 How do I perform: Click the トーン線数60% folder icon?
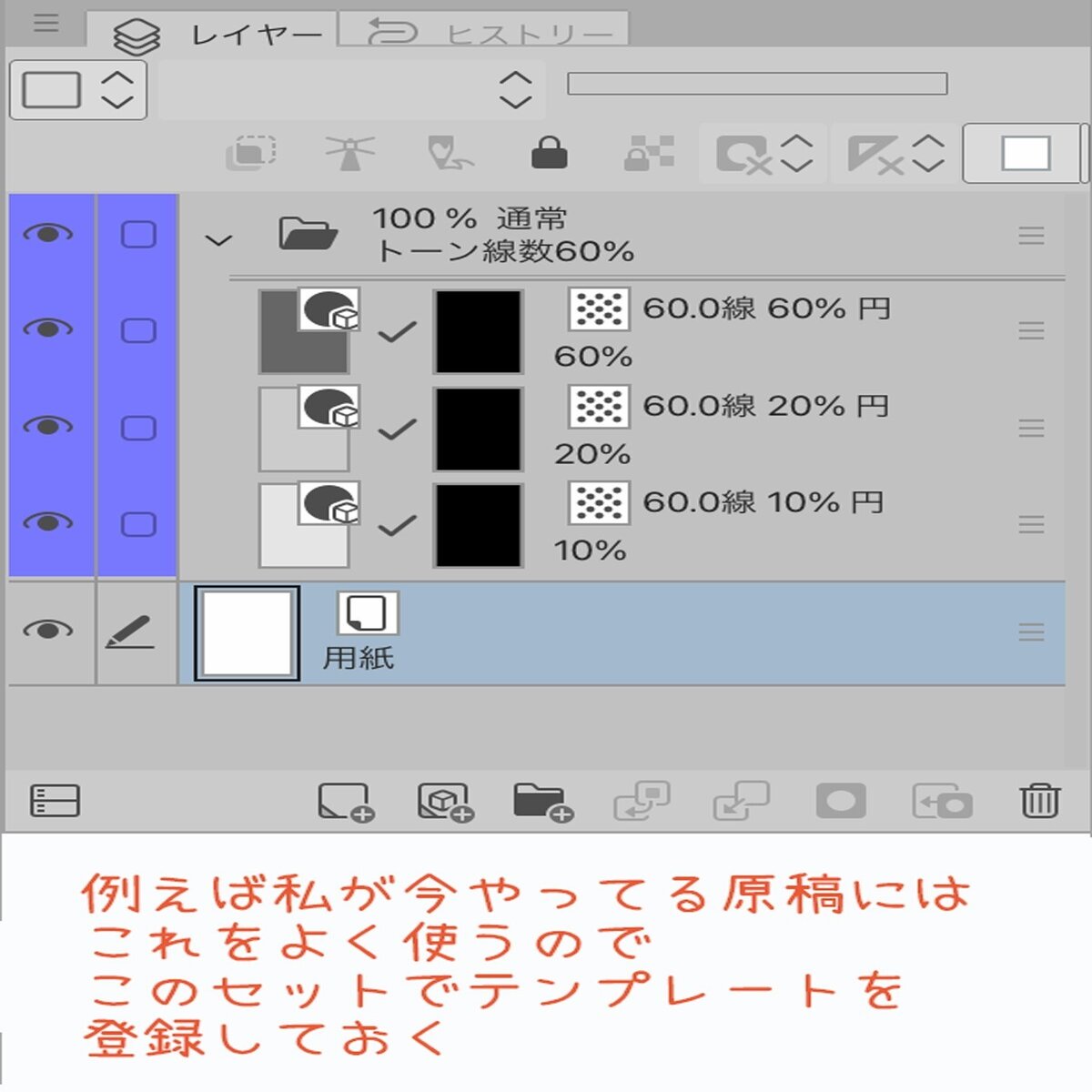tap(308, 233)
